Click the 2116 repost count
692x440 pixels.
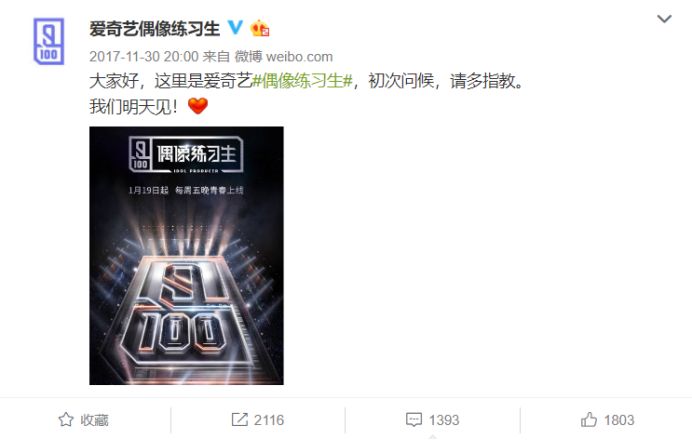coord(269,420)
